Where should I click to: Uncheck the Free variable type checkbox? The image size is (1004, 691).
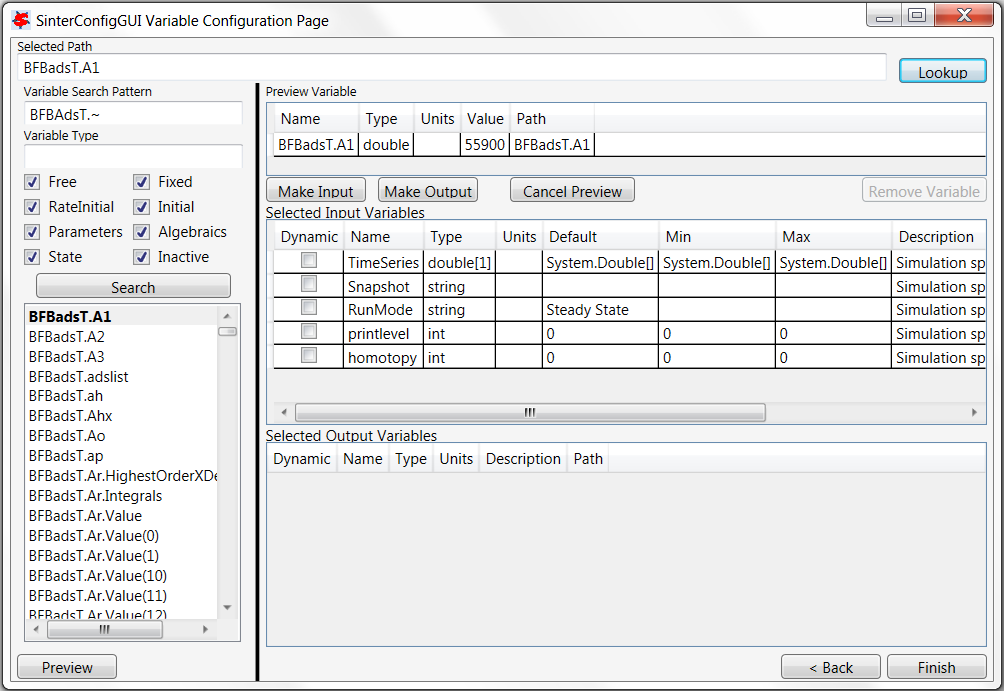point(32,182)
